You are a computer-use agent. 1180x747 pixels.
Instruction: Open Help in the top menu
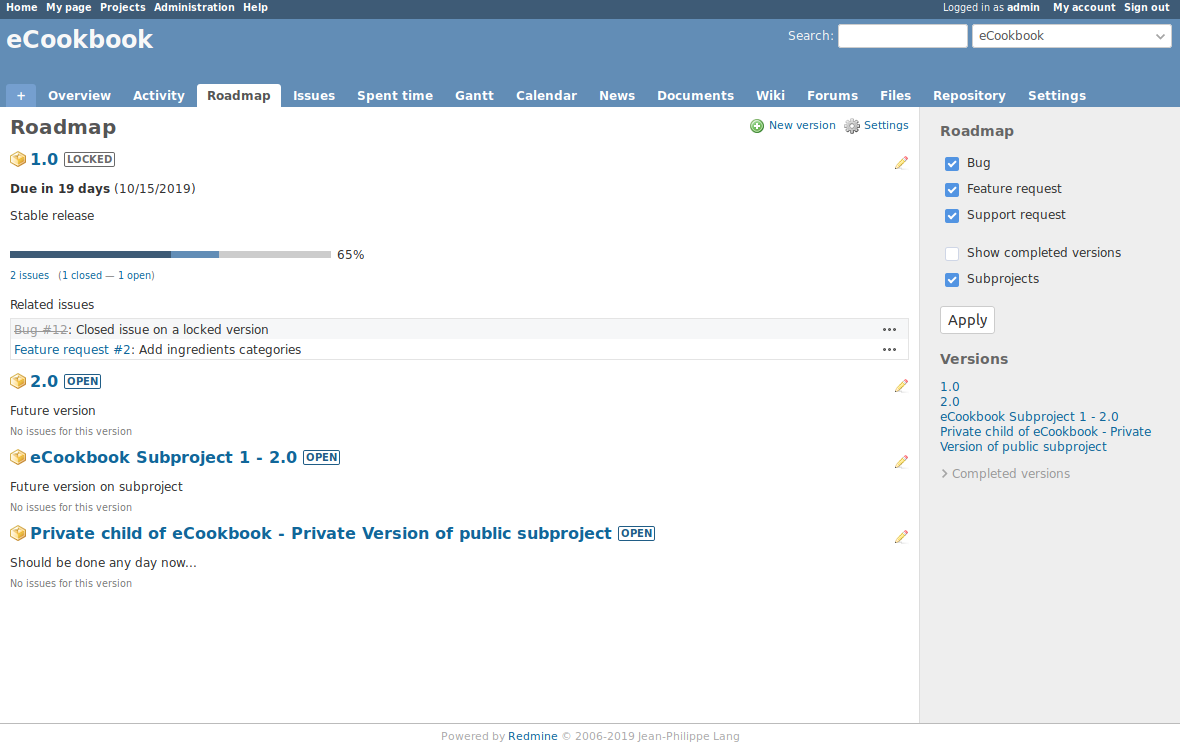click(255, 8)
